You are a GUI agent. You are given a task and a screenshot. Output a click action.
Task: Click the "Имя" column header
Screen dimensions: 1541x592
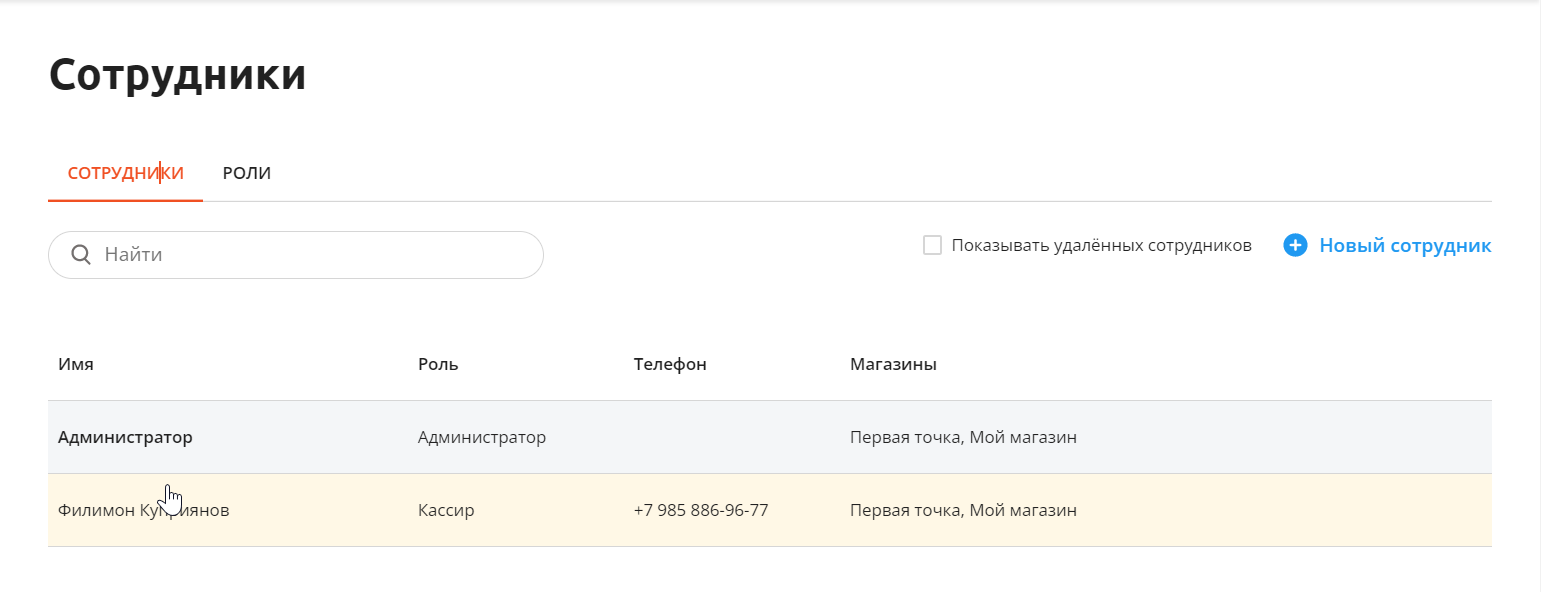click(x=76, y=364)
